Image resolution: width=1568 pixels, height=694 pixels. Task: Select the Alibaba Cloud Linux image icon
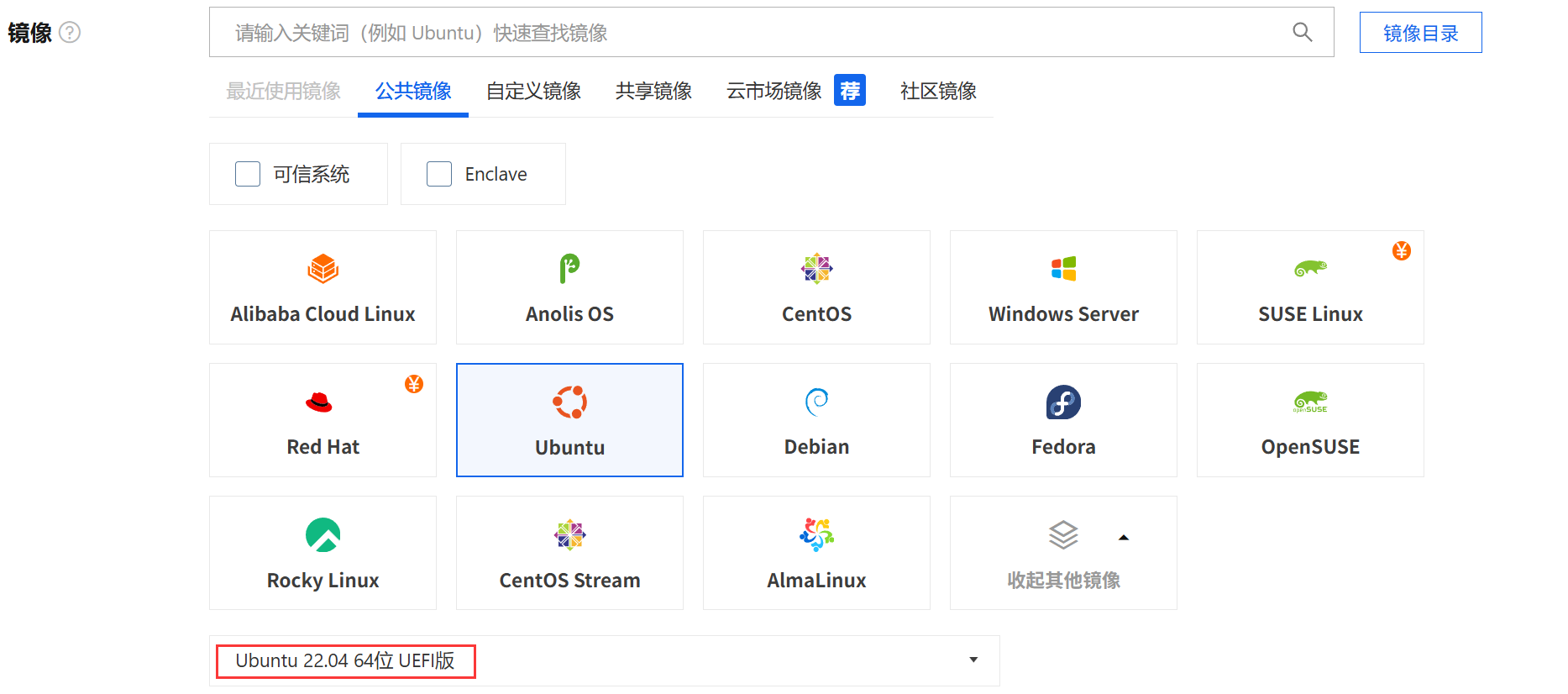(323, 269)
